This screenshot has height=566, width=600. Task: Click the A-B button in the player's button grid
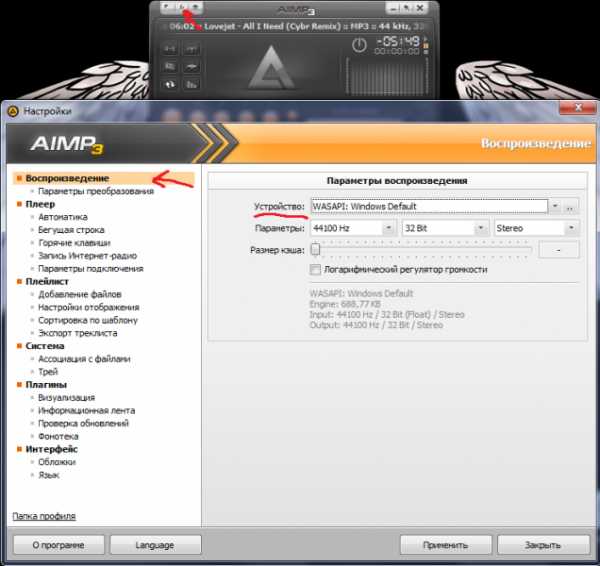pyautogui.click(x=170, y=49)
